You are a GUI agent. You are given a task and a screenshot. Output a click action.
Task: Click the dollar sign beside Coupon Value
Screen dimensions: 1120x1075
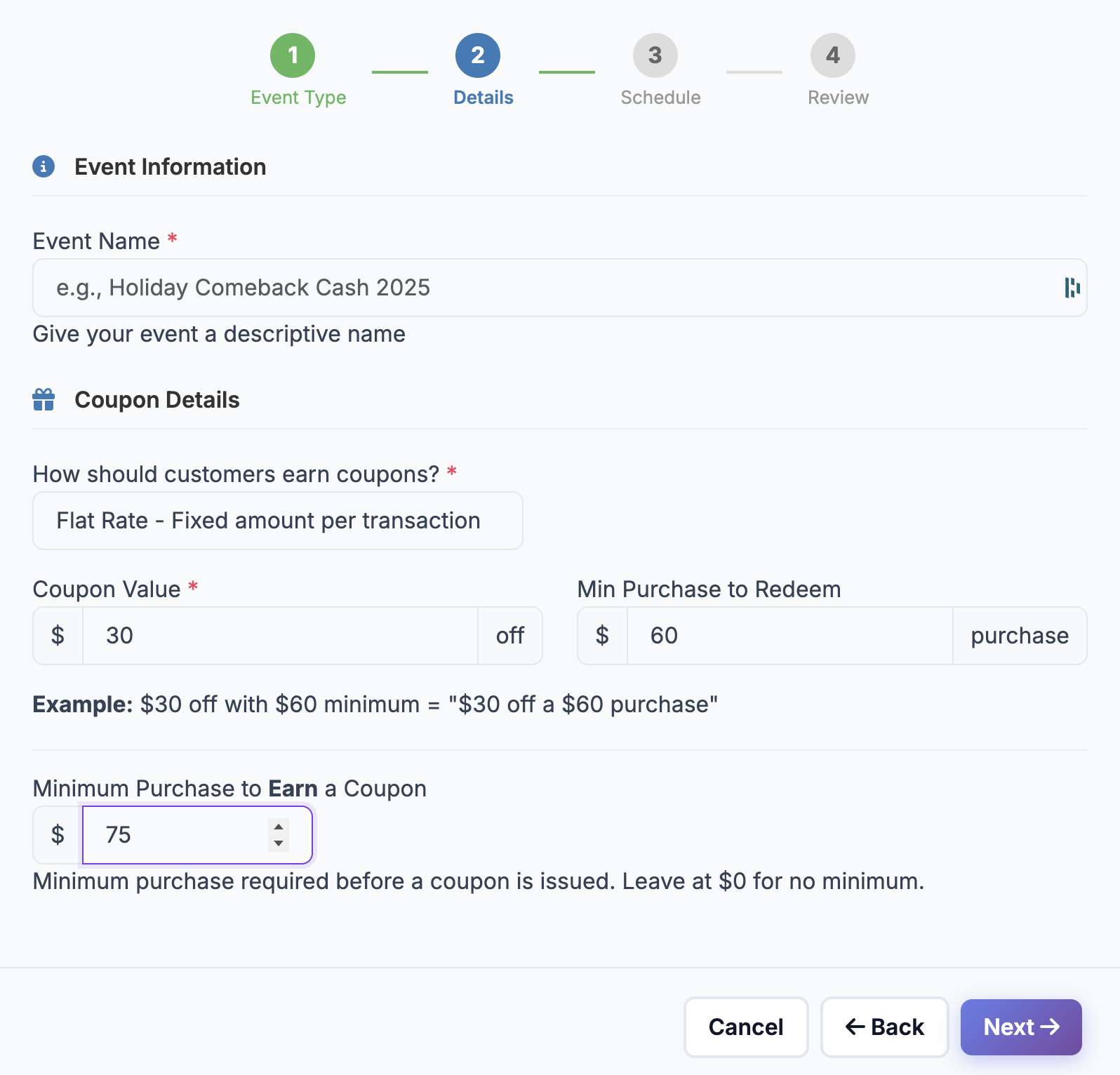(58, 636)
